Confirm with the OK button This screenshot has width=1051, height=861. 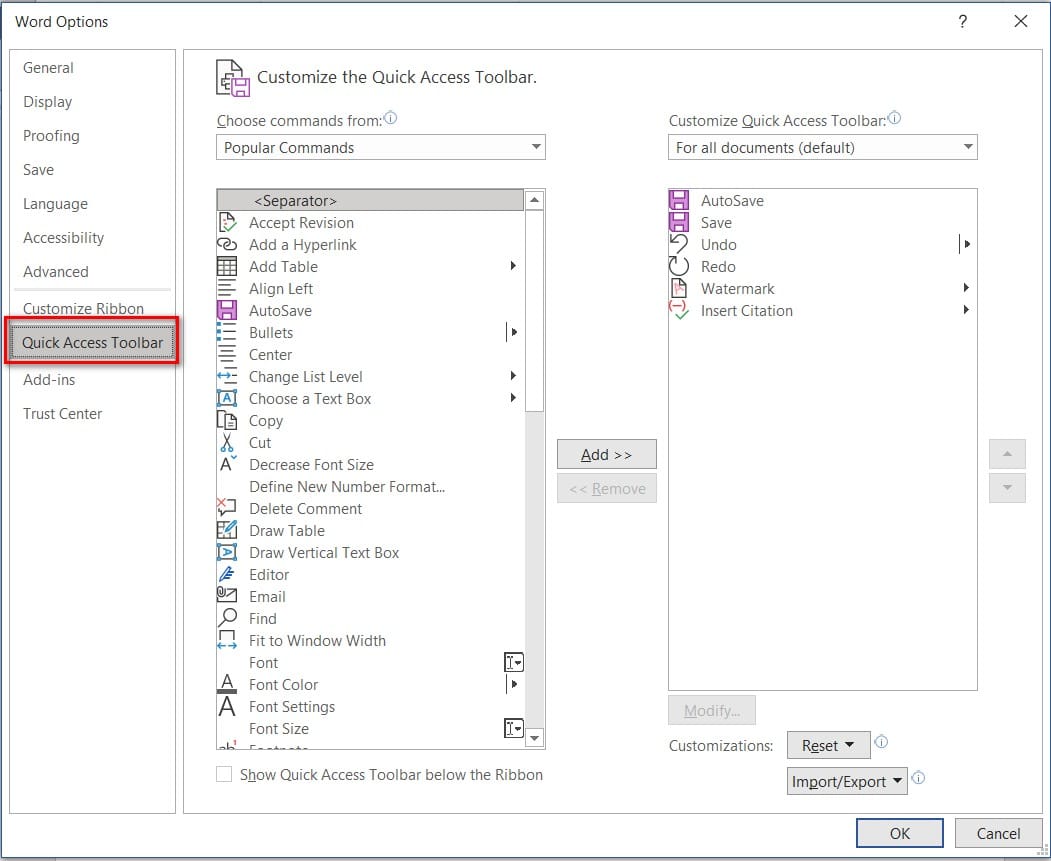[900, 833]
